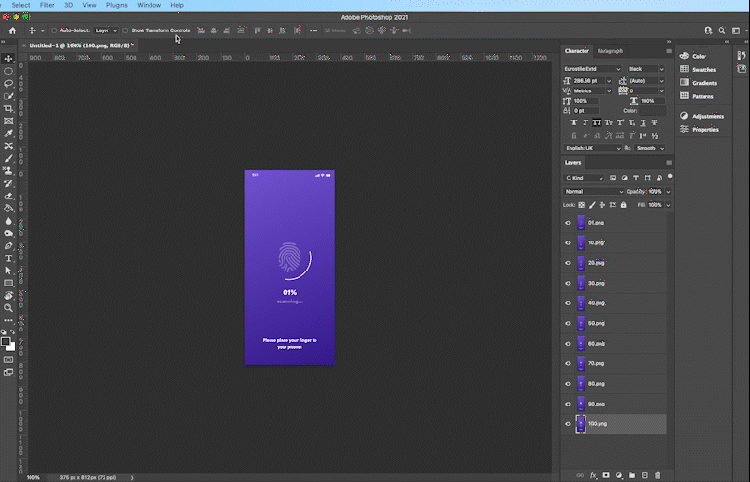Image resolution: width=750 pixels, height=482 pixels.
Task: Select the Untitled-1 document tab
Action: pos(79,45)
